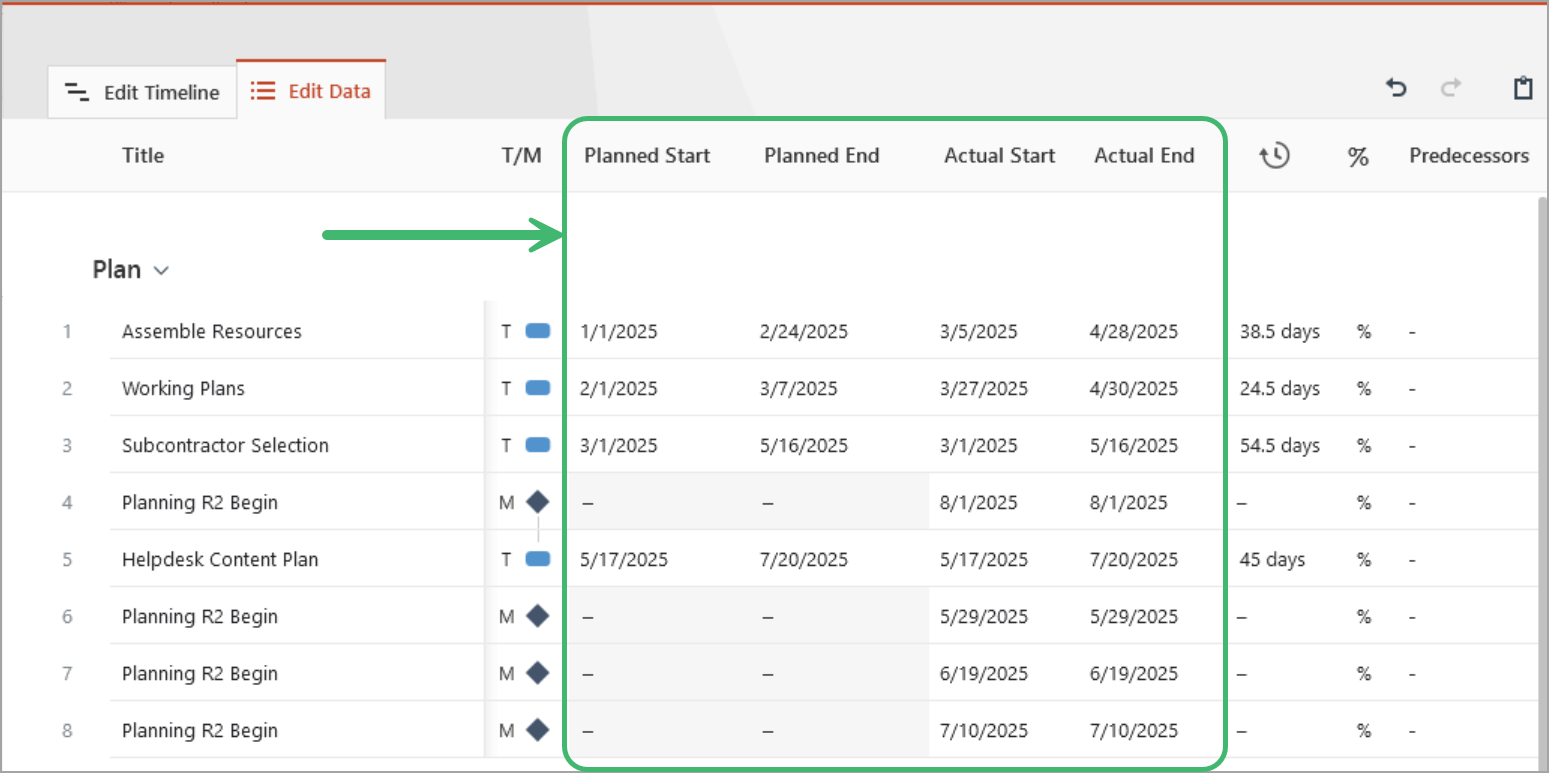The width and height of the screenshot is (1549, 773).
Task: Click the Actual Start date for Working Plans
Action: (x=983, y=387)
